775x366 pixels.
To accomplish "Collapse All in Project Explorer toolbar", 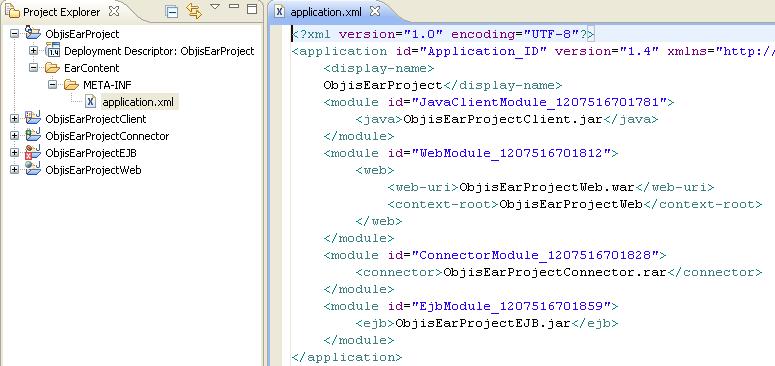I will [x=171, y=12].
